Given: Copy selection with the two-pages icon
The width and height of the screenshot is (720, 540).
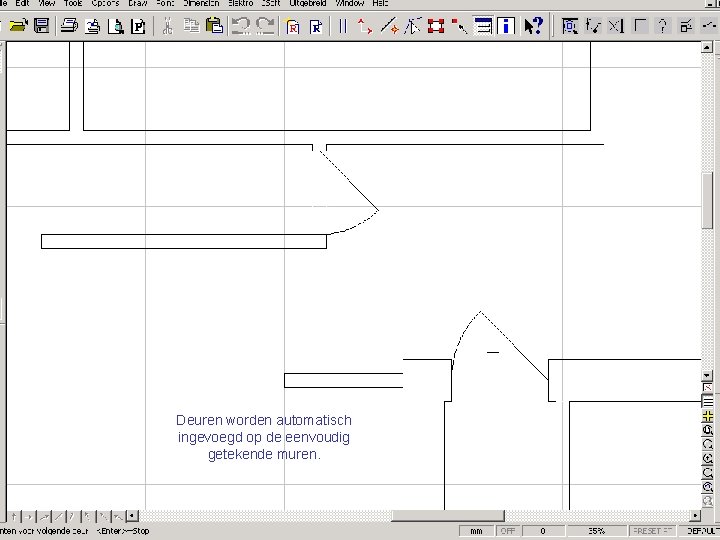Looking at the screenshot, I should tap(191, 25).
